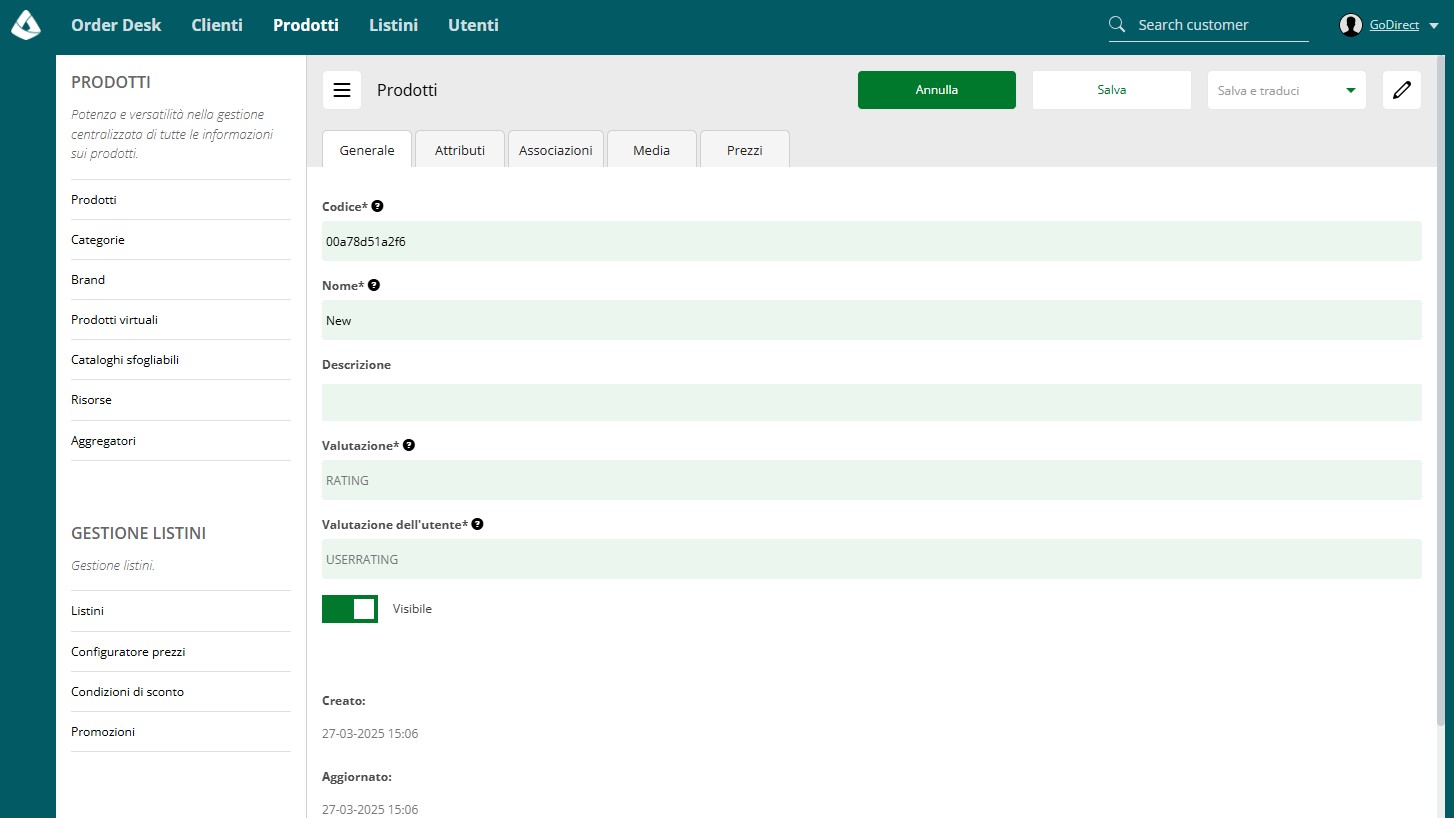Open help icon beside Valutazione dell'utente

[x=477, y=524]
